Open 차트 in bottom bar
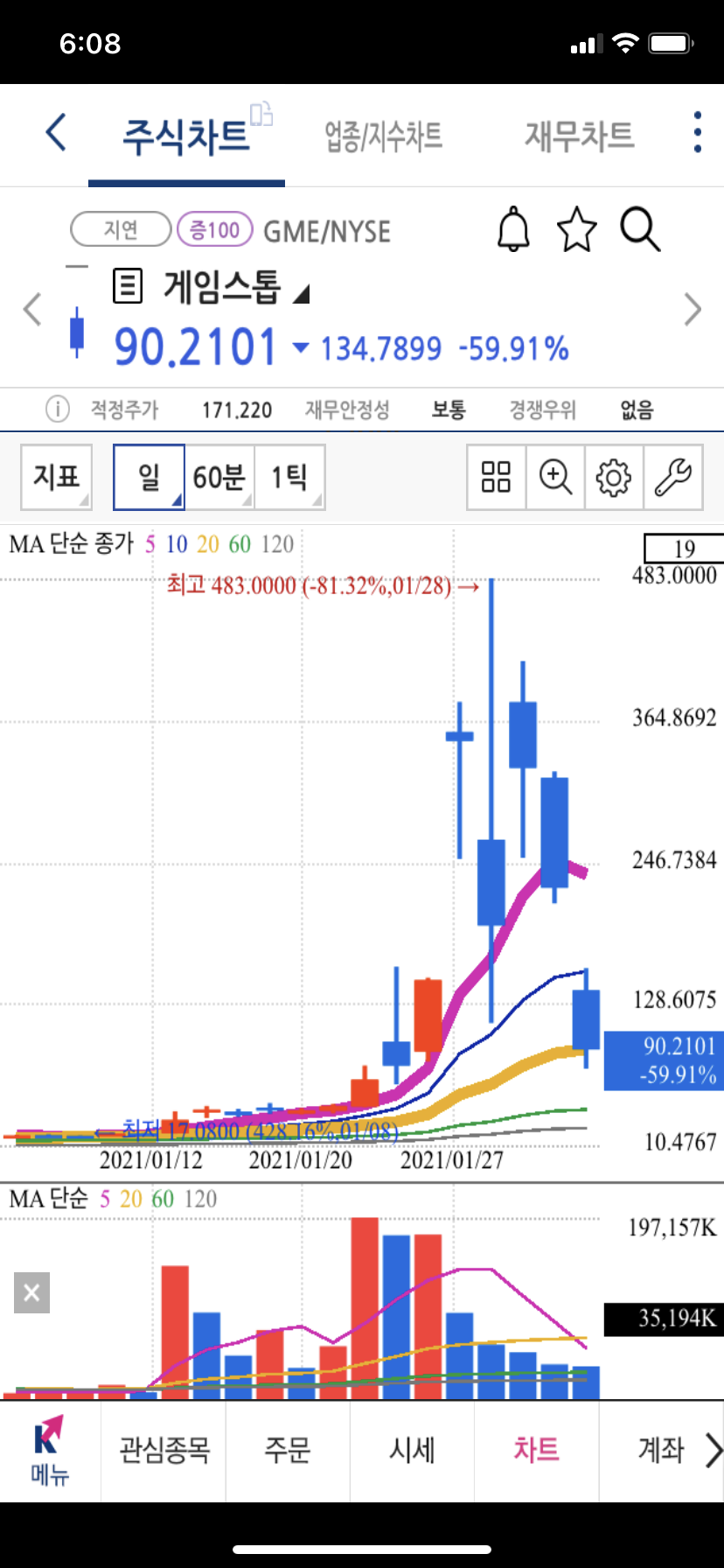 536,1450
